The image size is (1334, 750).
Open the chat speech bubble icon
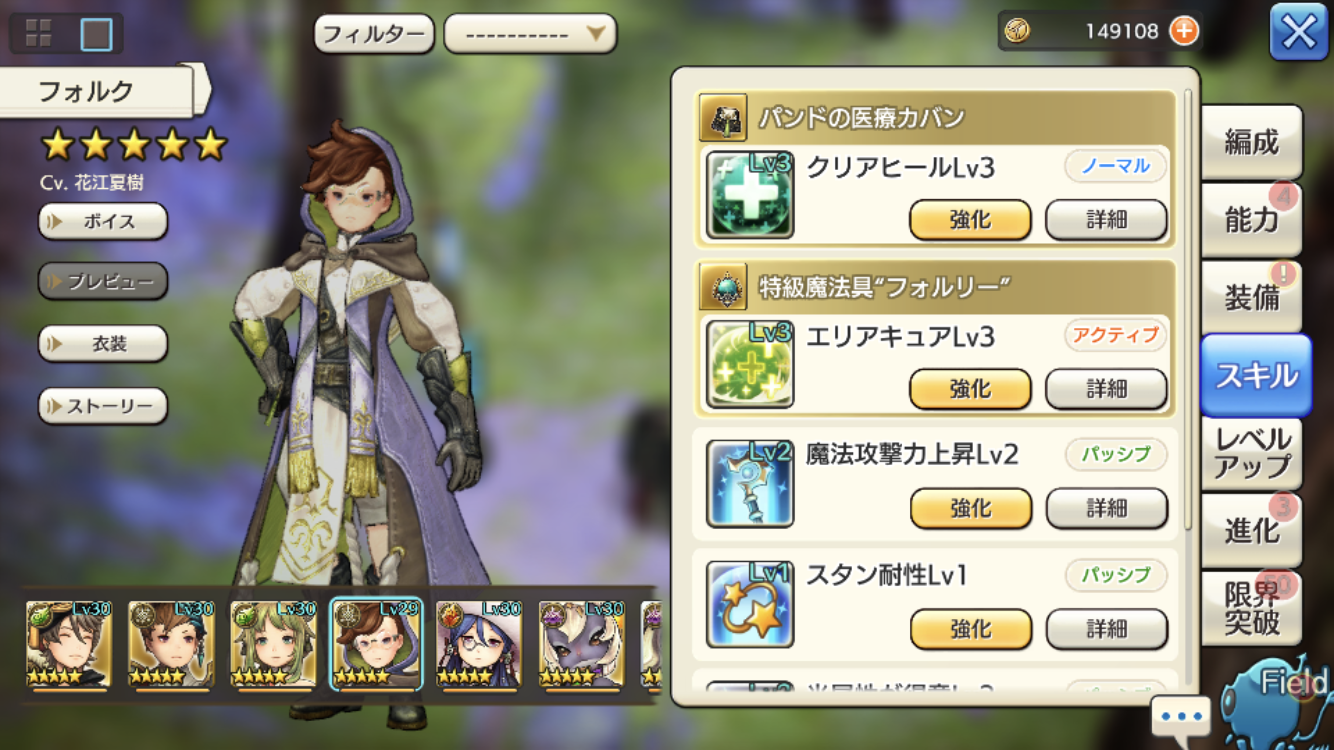click(1181, 716)
